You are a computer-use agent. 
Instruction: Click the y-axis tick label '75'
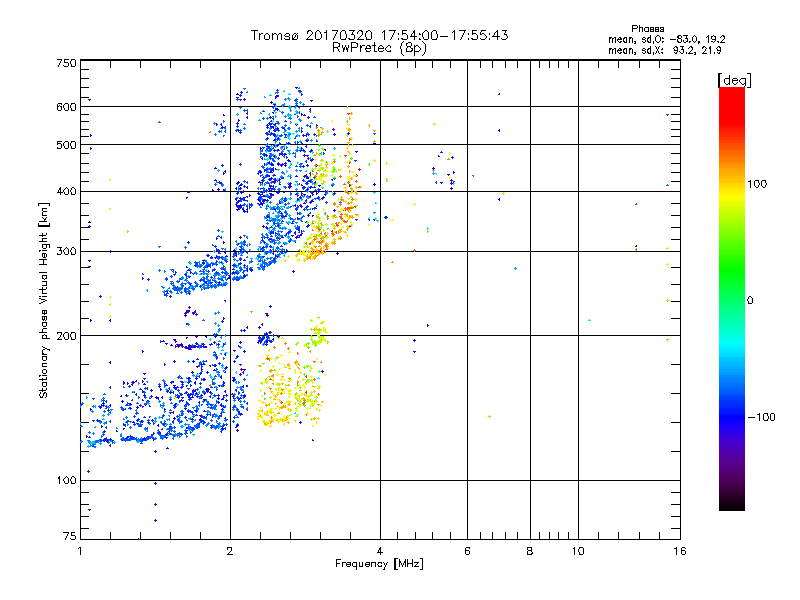(69, 536)
